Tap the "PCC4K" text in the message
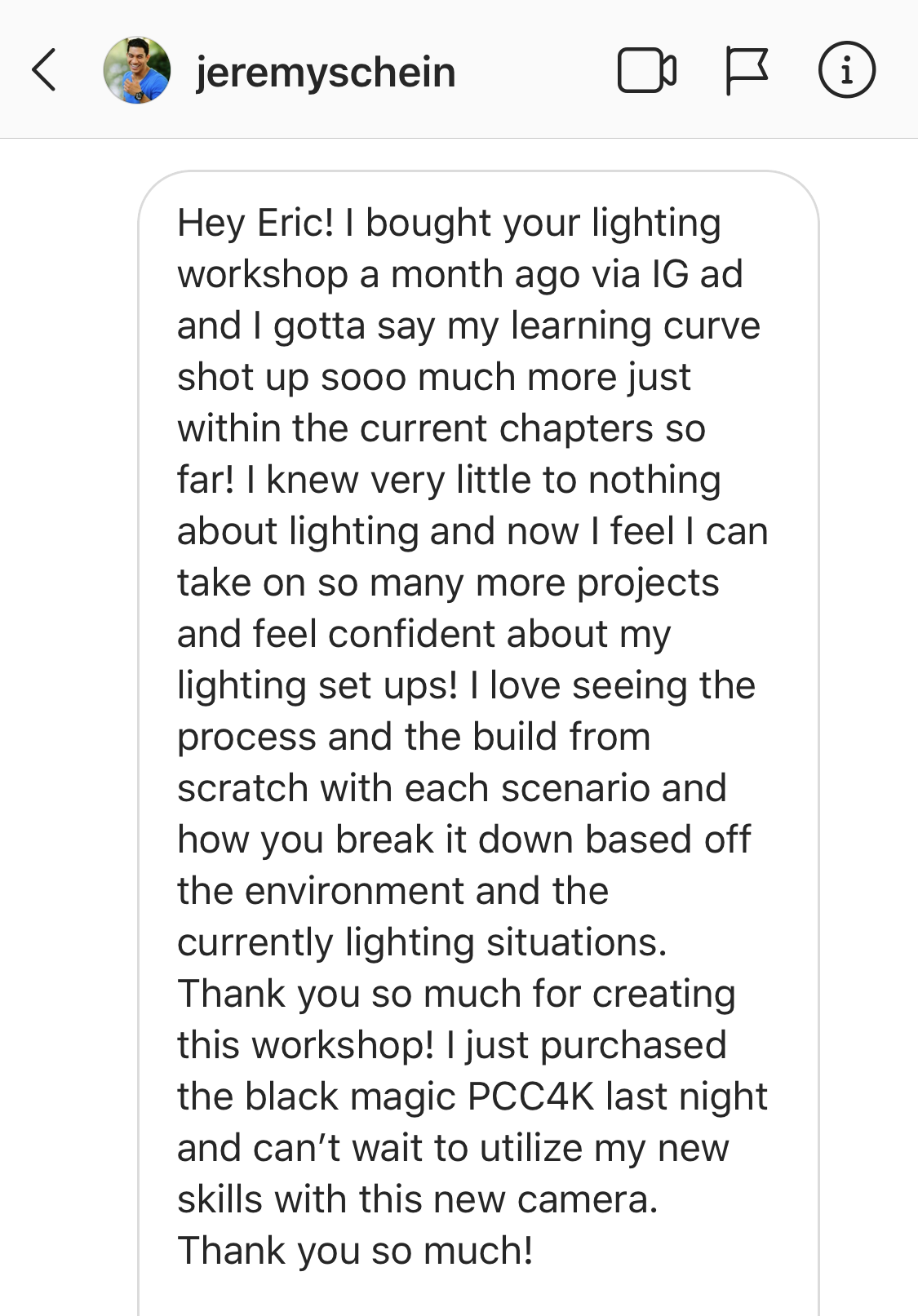The width and height of the screenshot is (918, 1316). (531, 1096)
